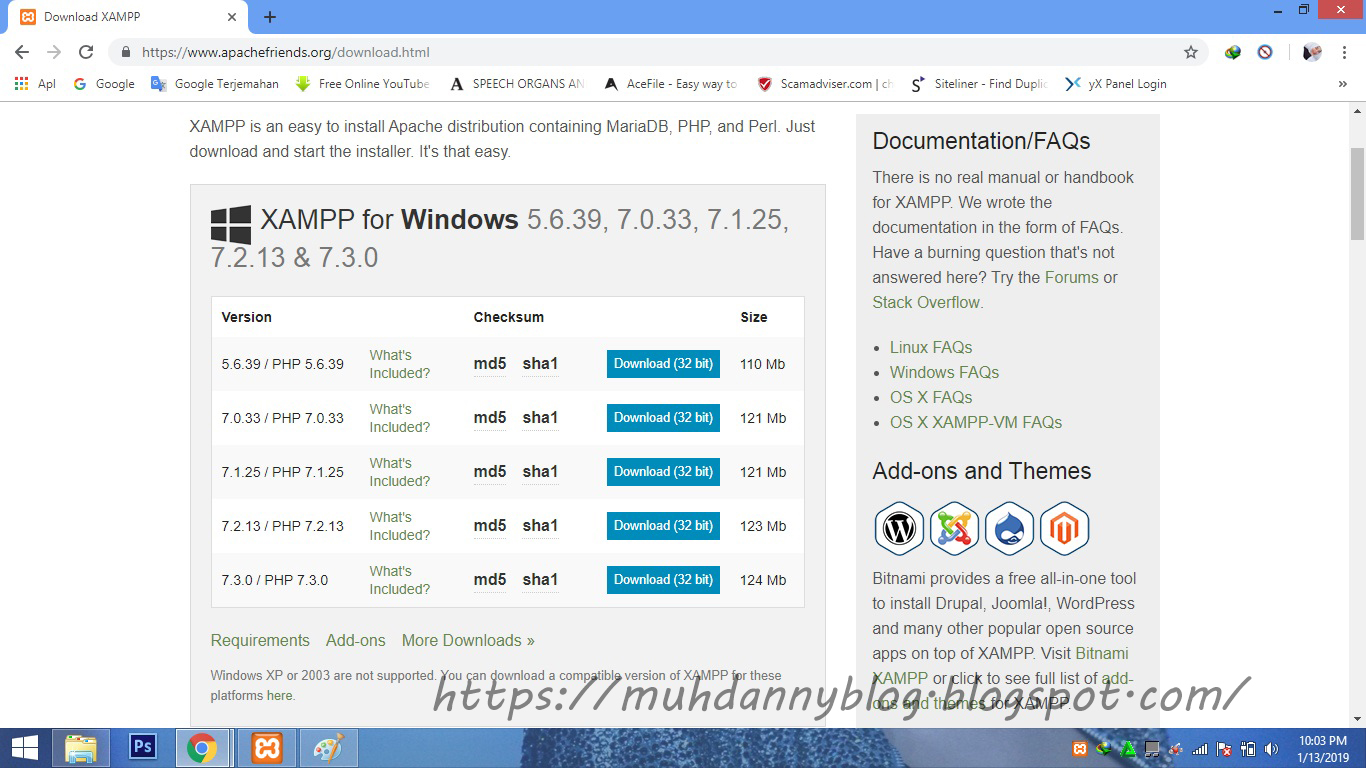The width and height of the screenshot is (1366, 768).
Task: Open What's Included for 7.0.33
Action: (399, 418)
